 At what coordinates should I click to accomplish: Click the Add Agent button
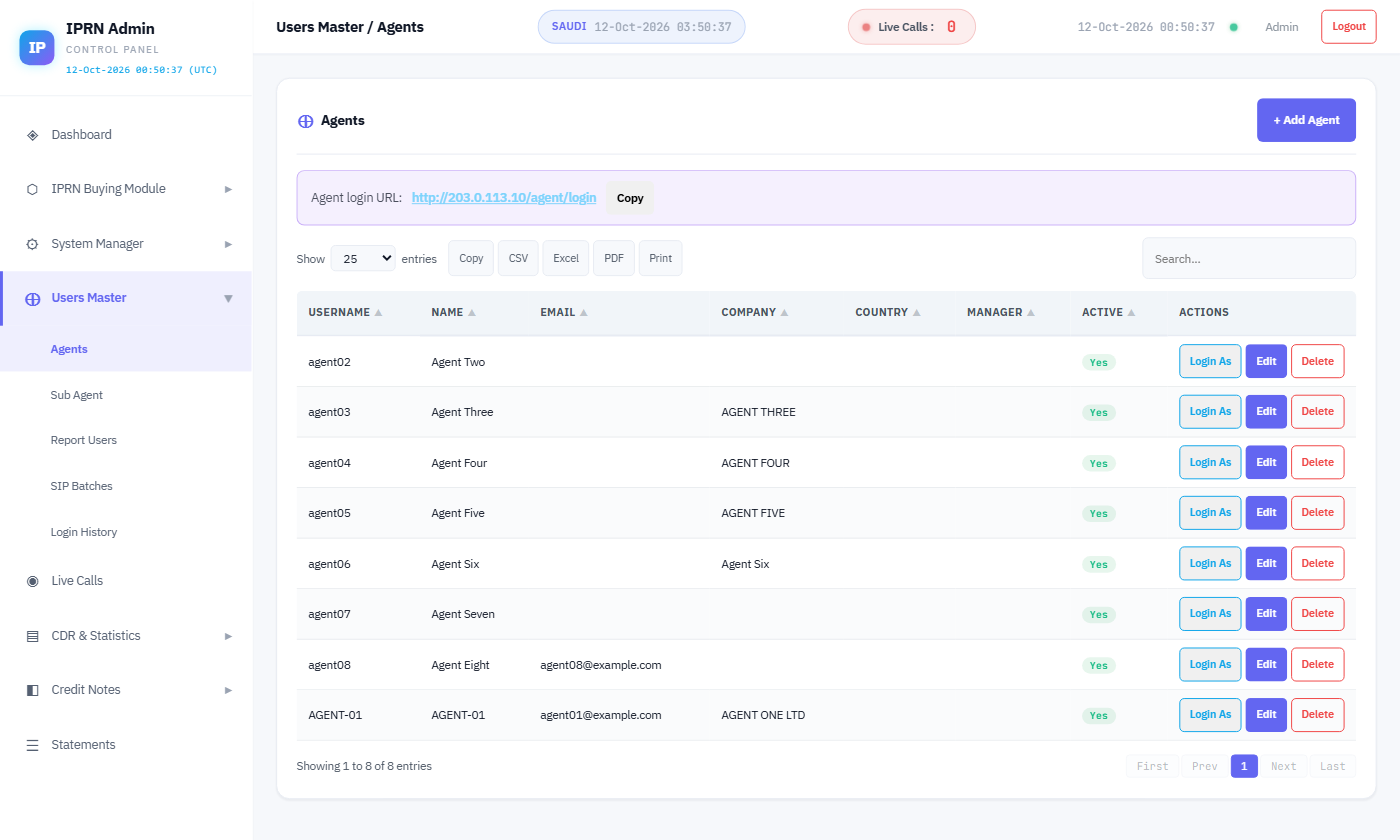pos(1306,120)
